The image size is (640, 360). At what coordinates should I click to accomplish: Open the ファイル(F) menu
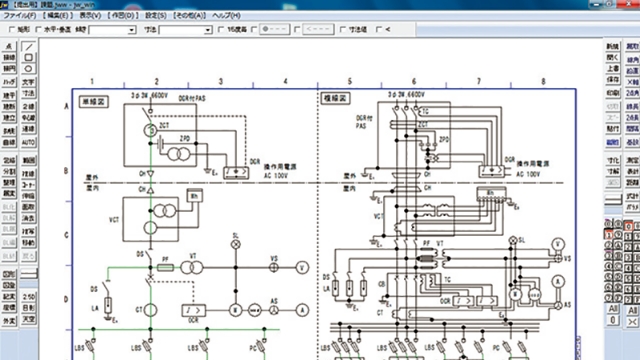[x=19, y=16]
